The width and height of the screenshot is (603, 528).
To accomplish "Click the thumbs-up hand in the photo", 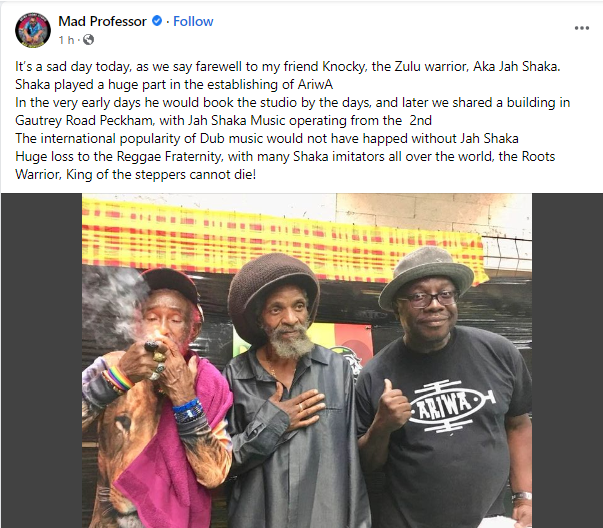I will click(391, 405).
